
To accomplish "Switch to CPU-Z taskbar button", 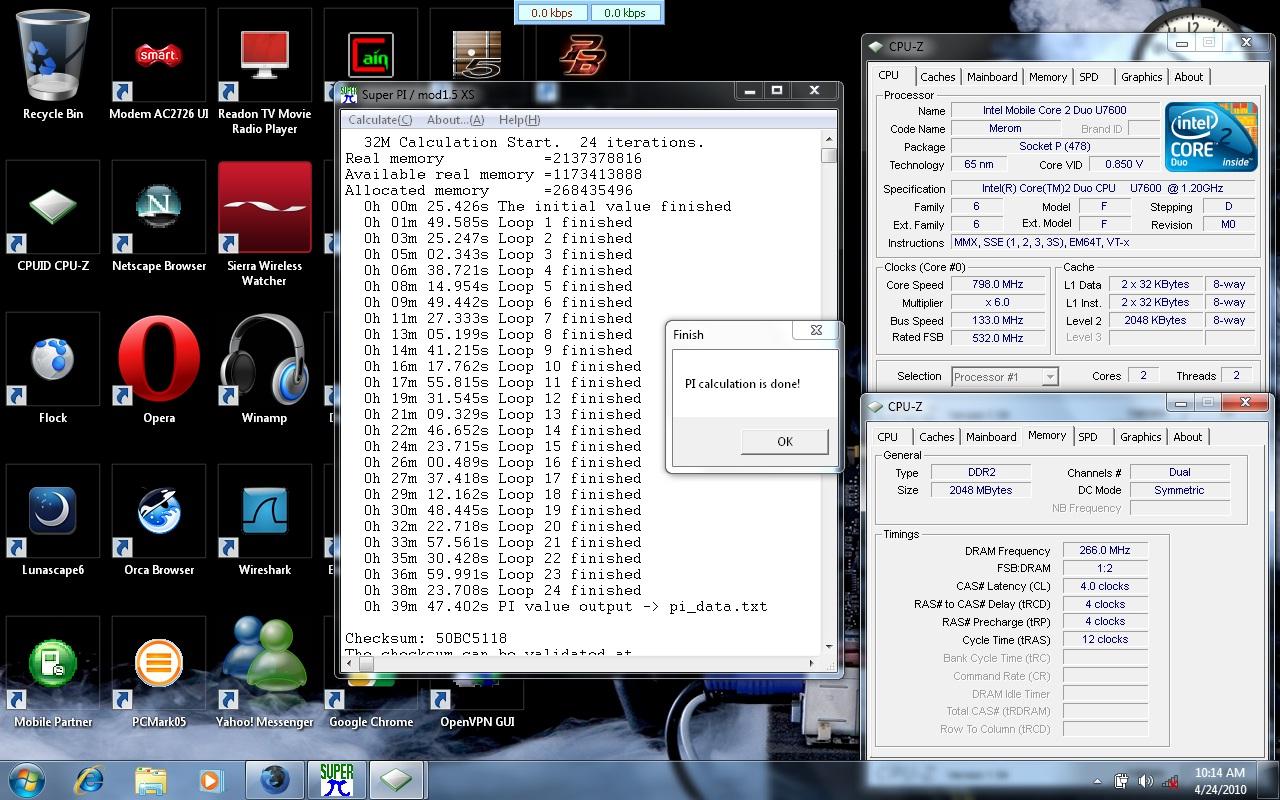I will (x=397, y=779).
